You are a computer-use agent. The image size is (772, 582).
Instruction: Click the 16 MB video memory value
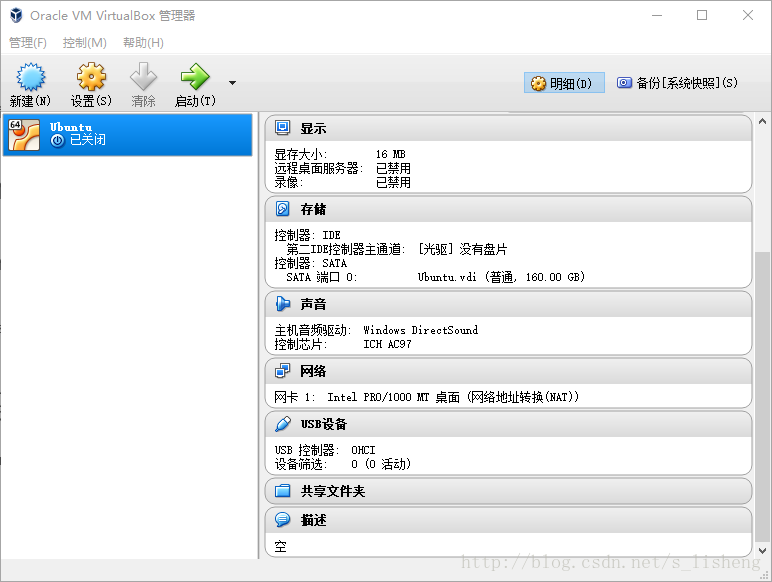point(390,154)
